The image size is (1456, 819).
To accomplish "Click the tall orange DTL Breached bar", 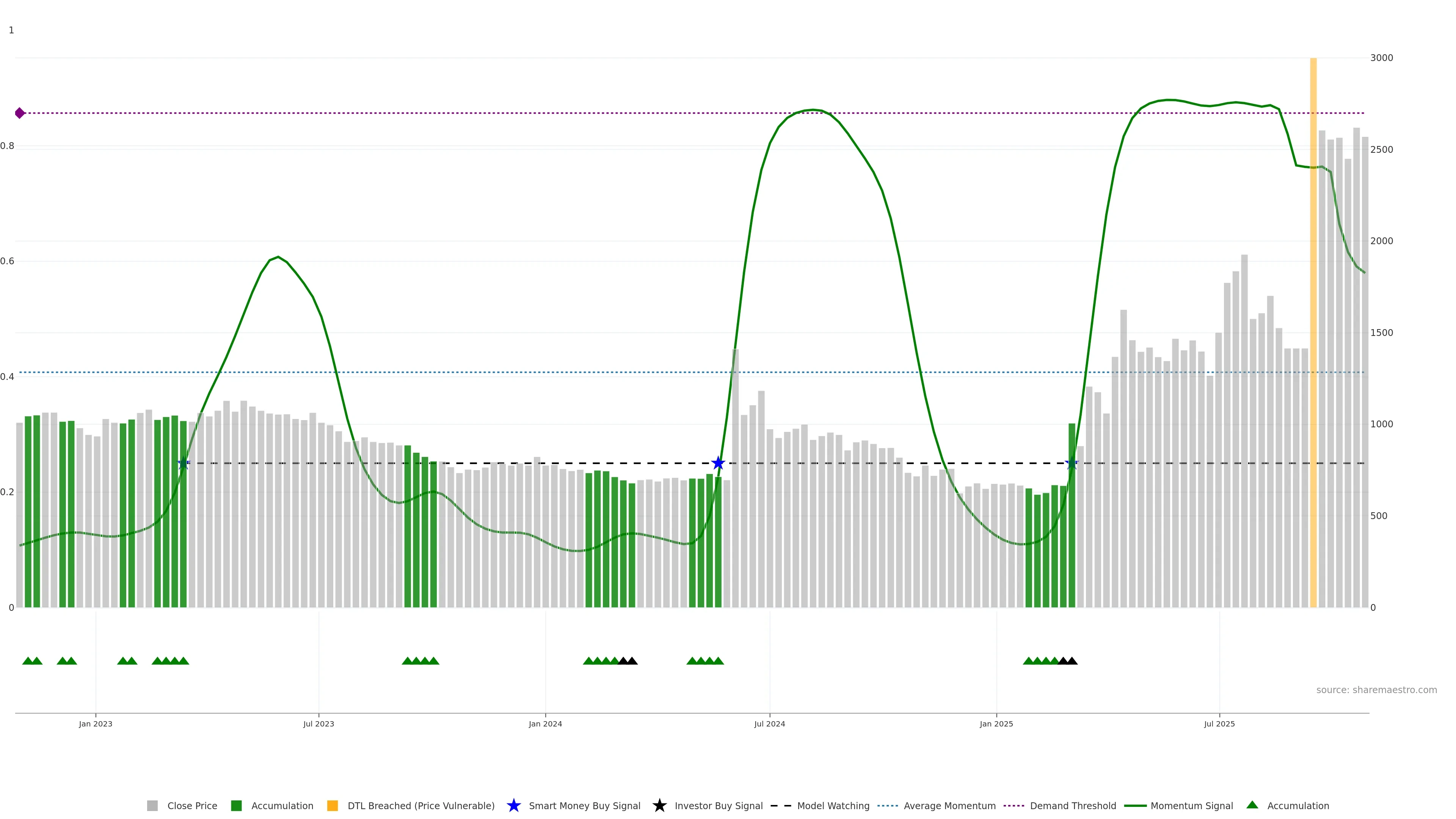I will point(1313,339).
